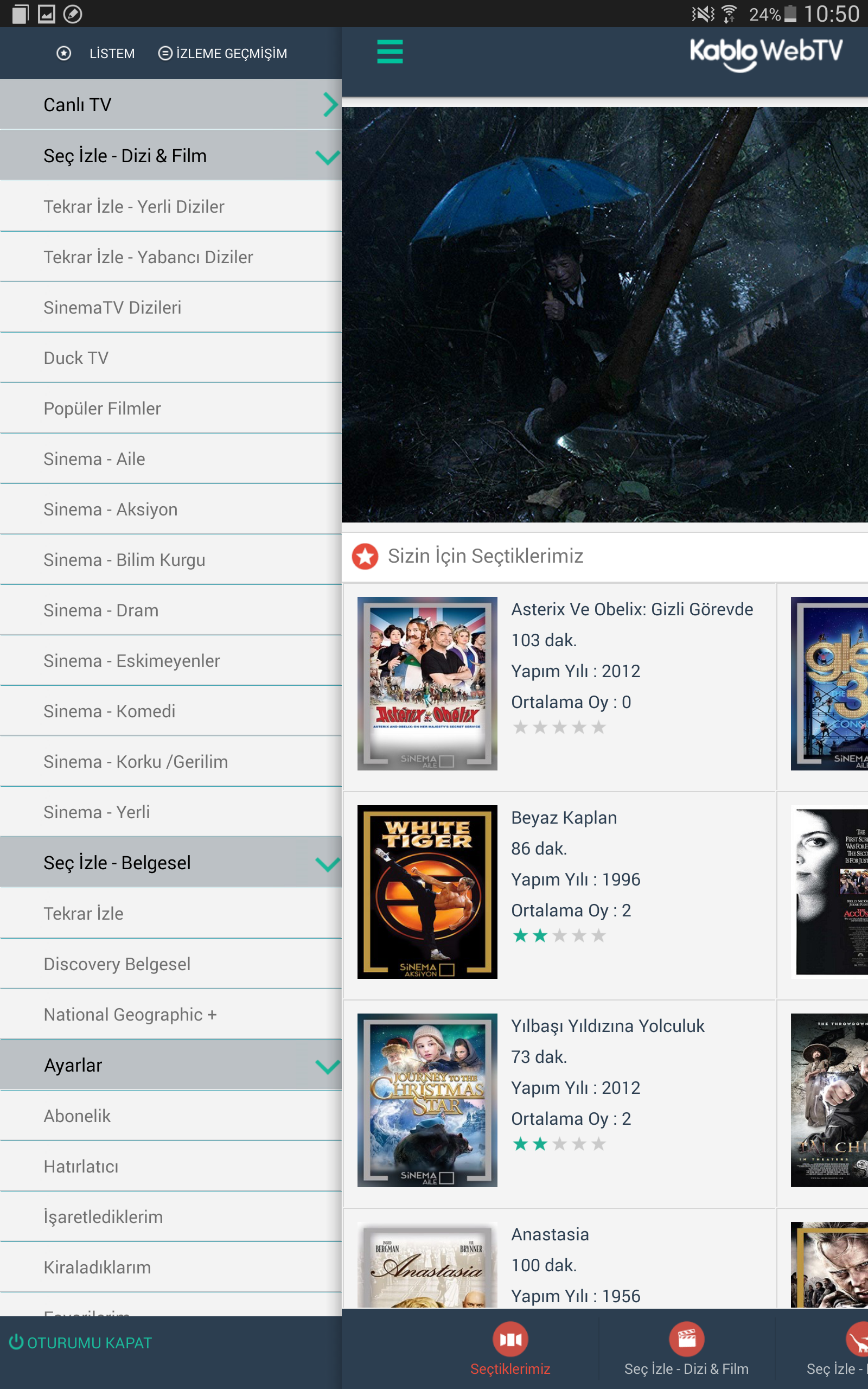Open Yılbaşı Yıldızına Yolculuk title
Viewport: 868px width, 1389px height.
click(x=608, y=1025)
